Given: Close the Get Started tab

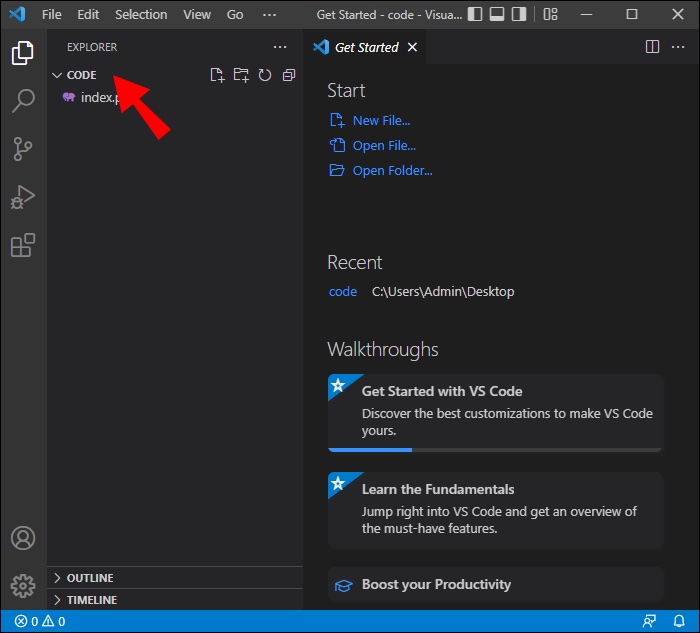Looking at the screenshot, I should click(412, 47).
